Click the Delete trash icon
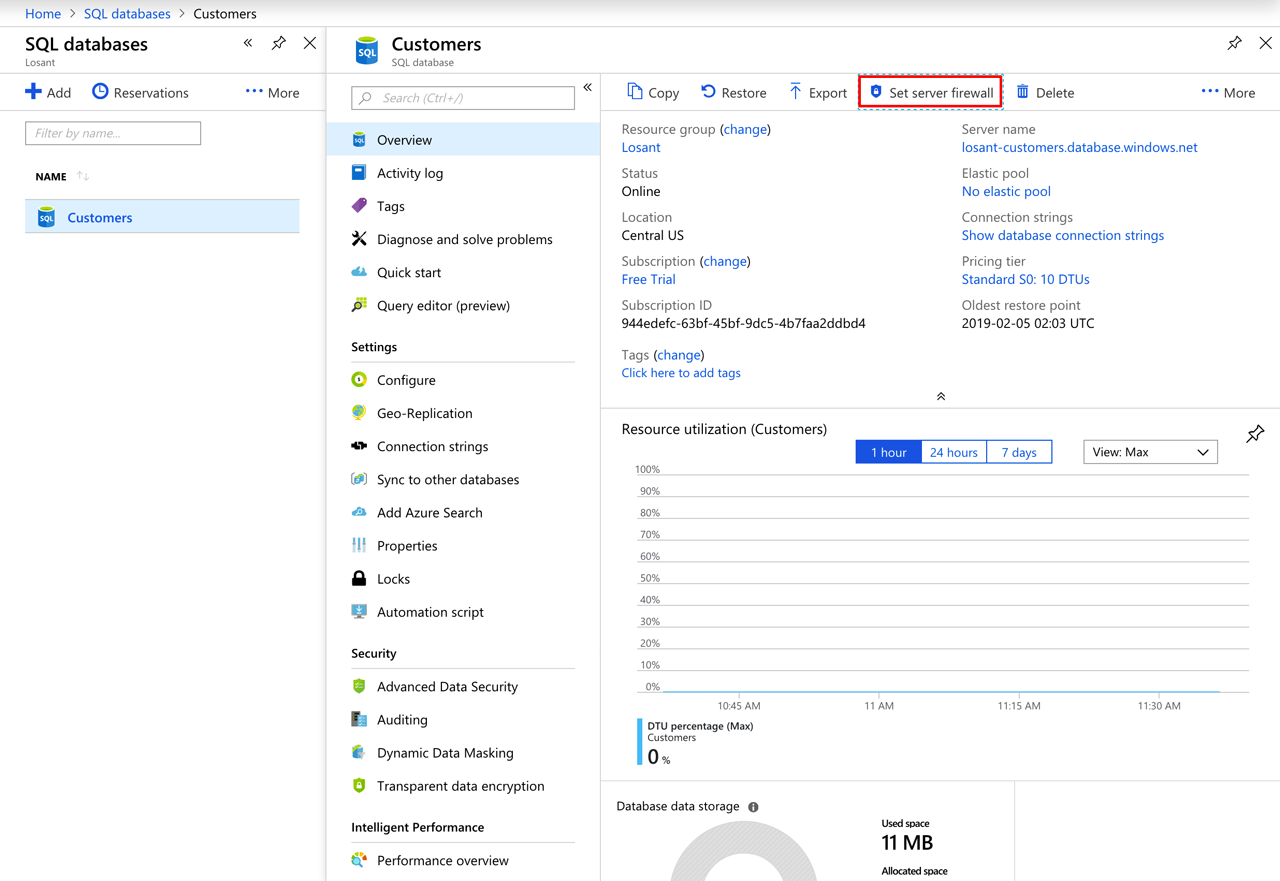The height and width of the screenshot is (881, 1280). point(1022,92)
